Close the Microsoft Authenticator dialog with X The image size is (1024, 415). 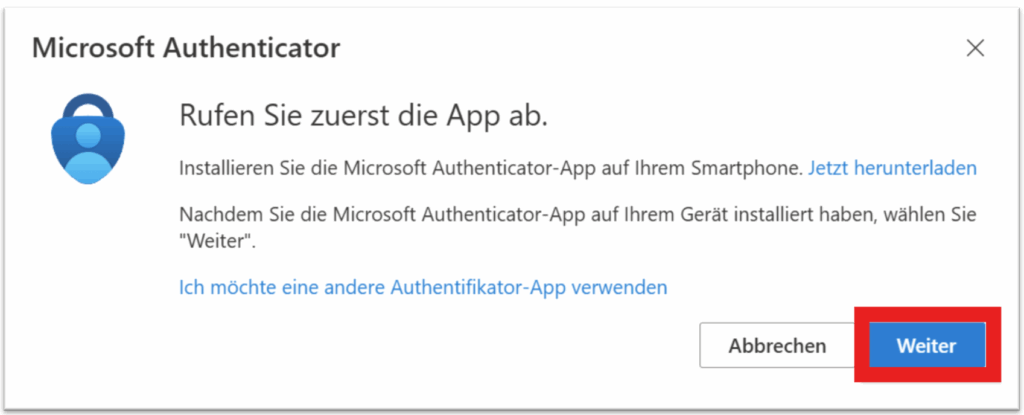[975, 48]
